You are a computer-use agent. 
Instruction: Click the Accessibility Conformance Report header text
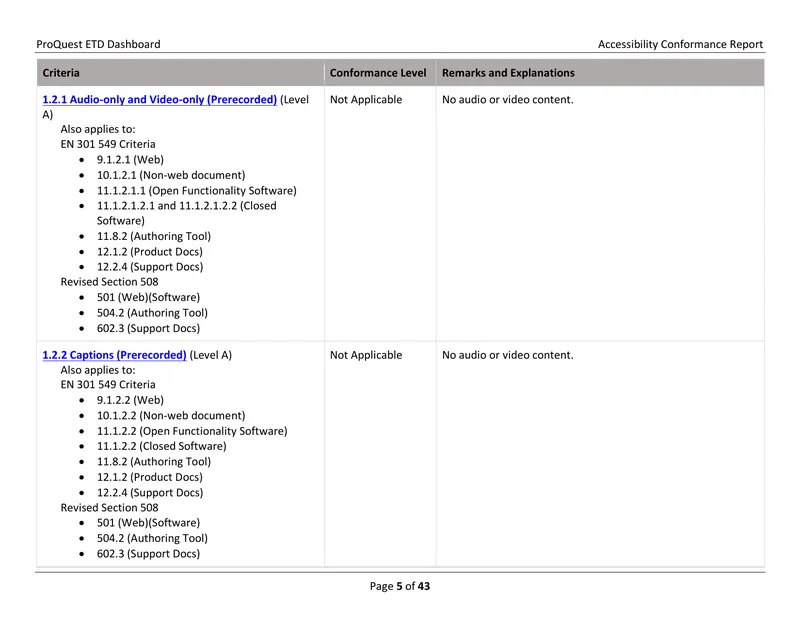[680, 44]
